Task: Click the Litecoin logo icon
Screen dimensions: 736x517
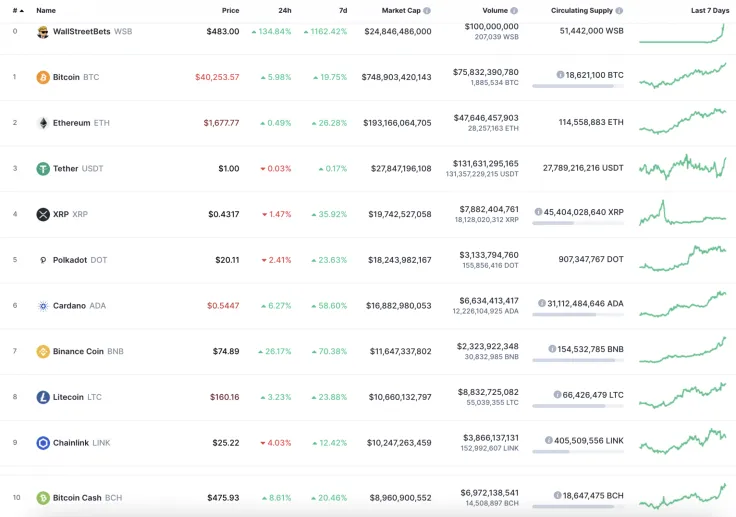Action: click(x=43, y=397)
